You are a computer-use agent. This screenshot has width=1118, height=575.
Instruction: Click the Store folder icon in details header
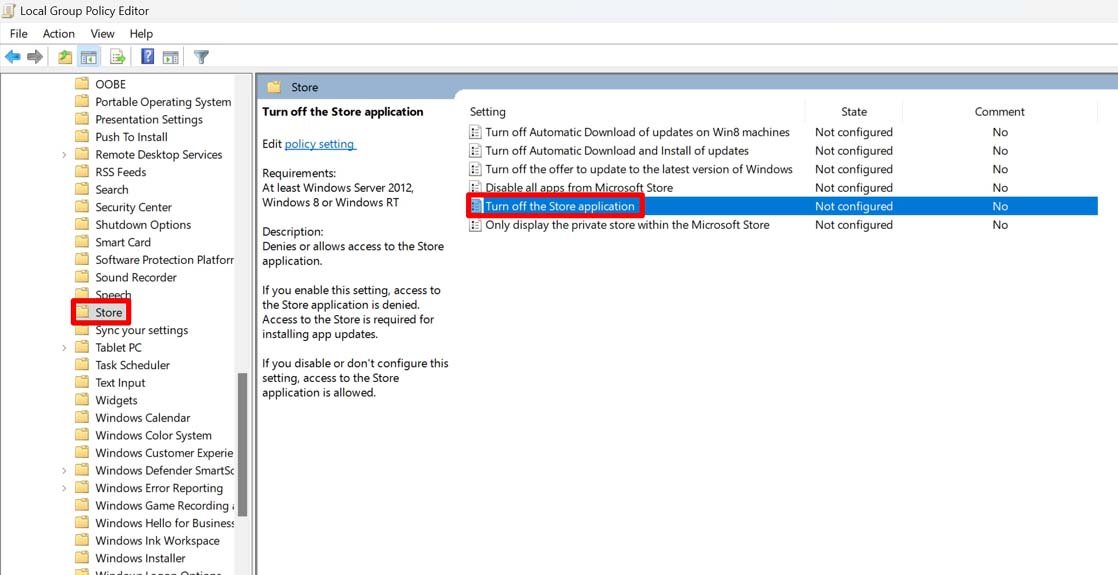273,88
